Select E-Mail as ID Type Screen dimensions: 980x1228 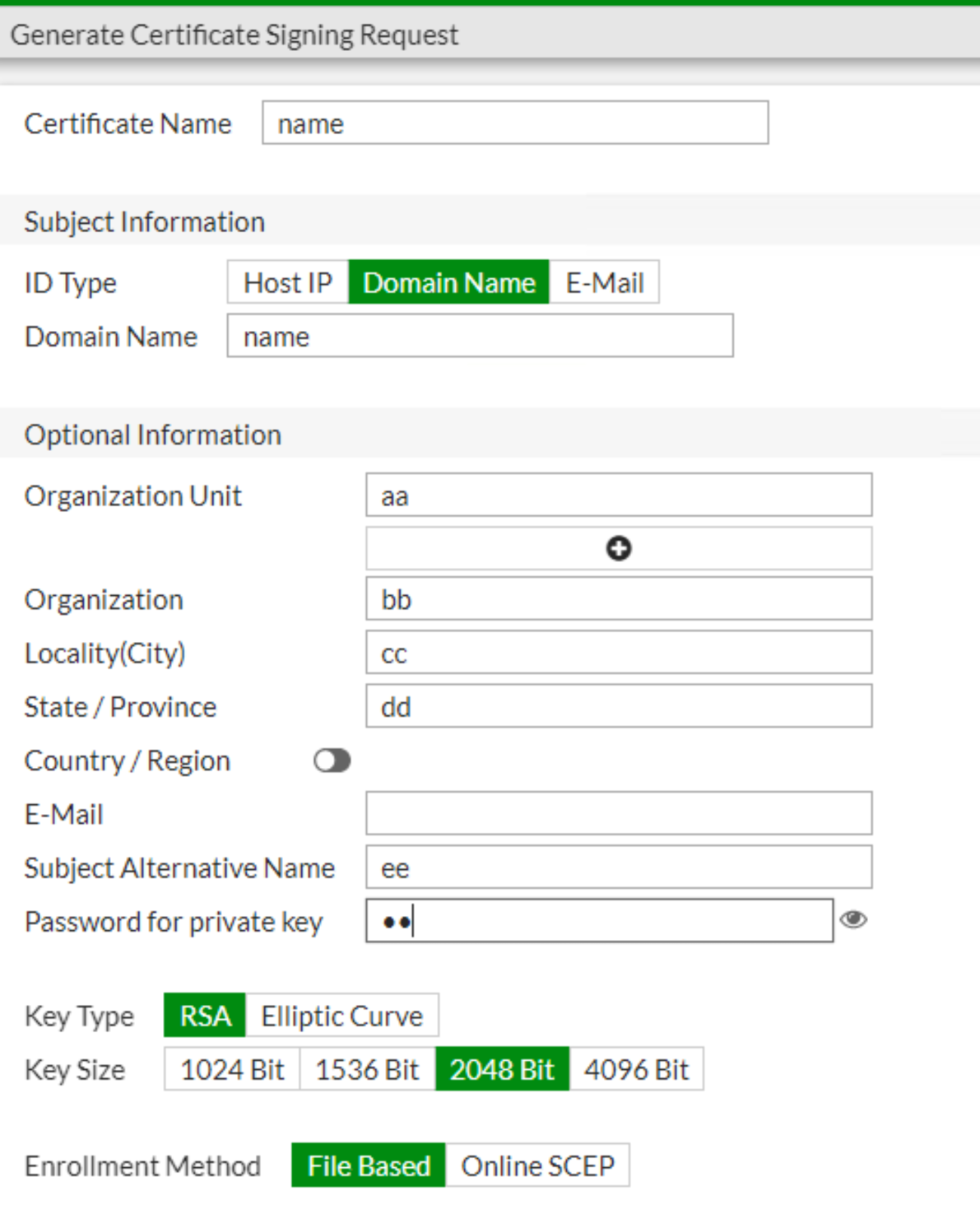tap(603, 282)
